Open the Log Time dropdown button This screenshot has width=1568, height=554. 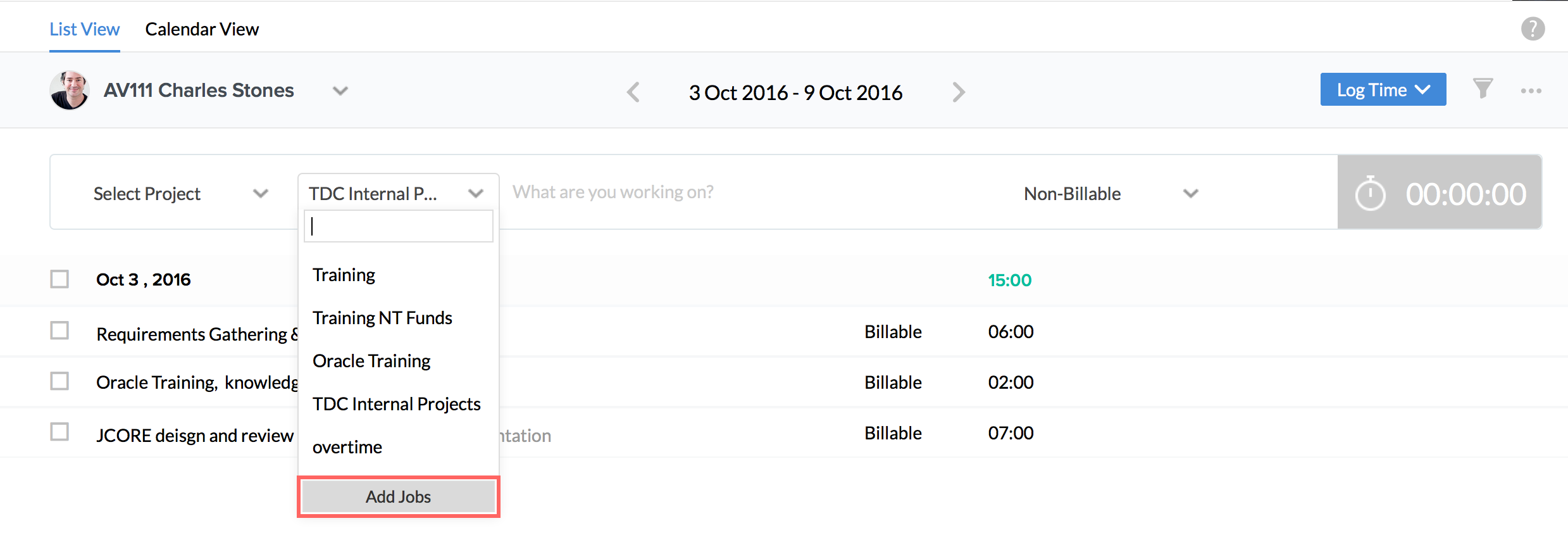[1383, 90]
